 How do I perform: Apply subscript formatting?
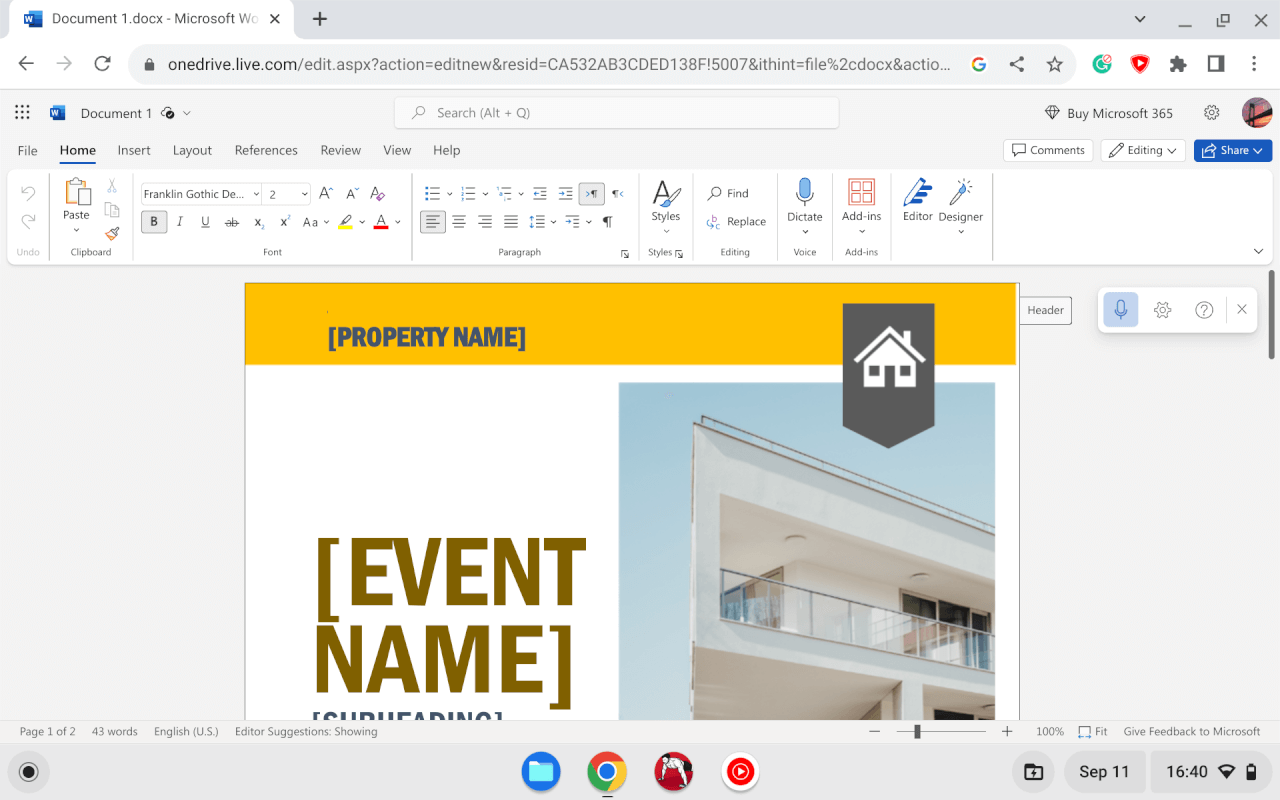[259, 222]
